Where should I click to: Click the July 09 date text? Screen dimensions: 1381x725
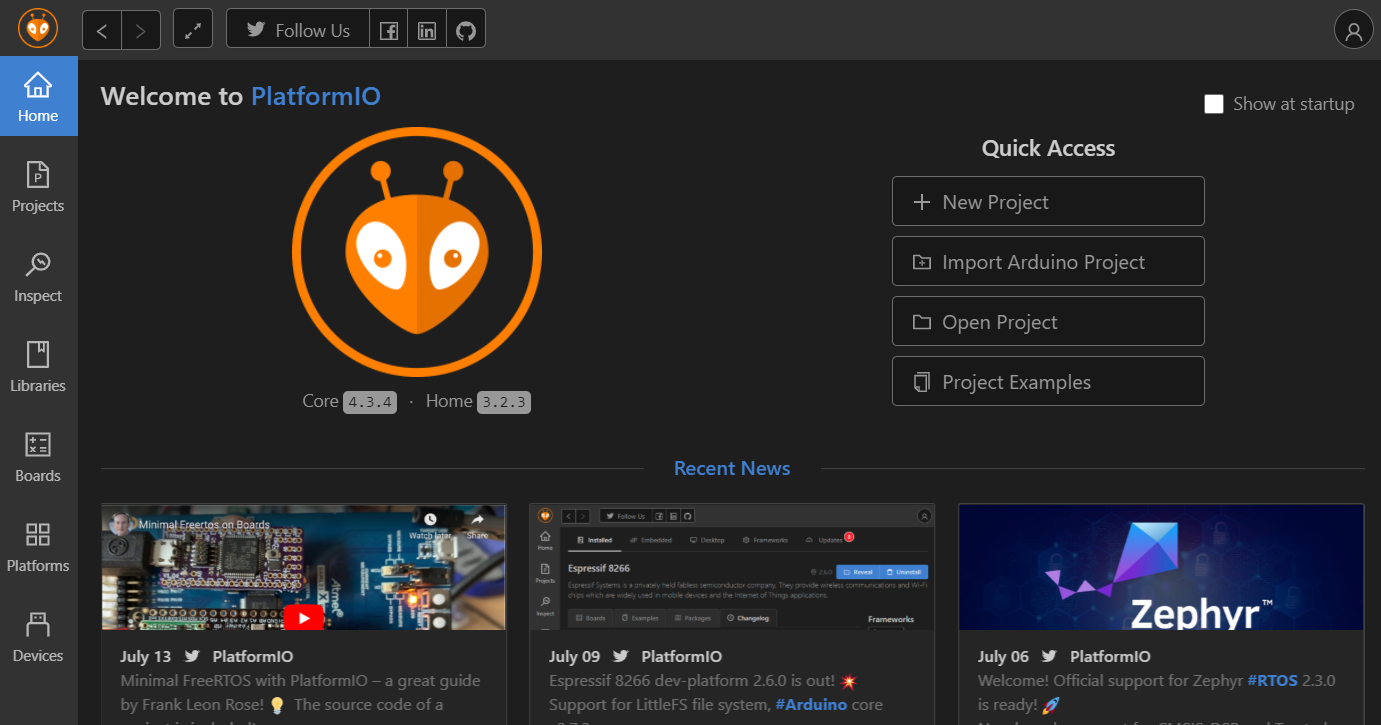575,657
